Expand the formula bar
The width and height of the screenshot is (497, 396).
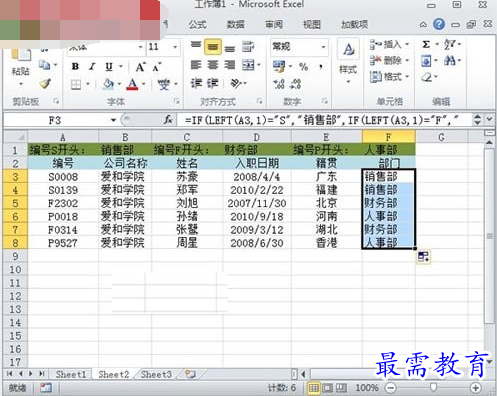tap(489, 119)
